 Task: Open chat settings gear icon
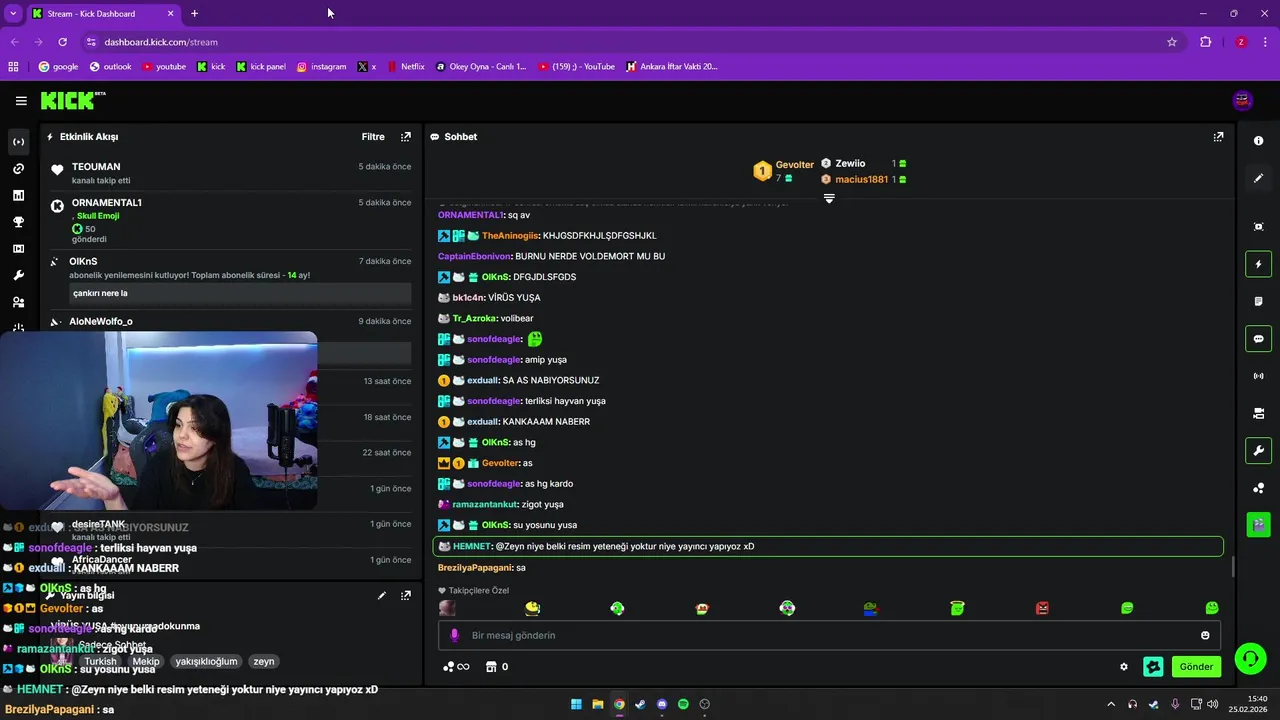(x=1124, y=667)
